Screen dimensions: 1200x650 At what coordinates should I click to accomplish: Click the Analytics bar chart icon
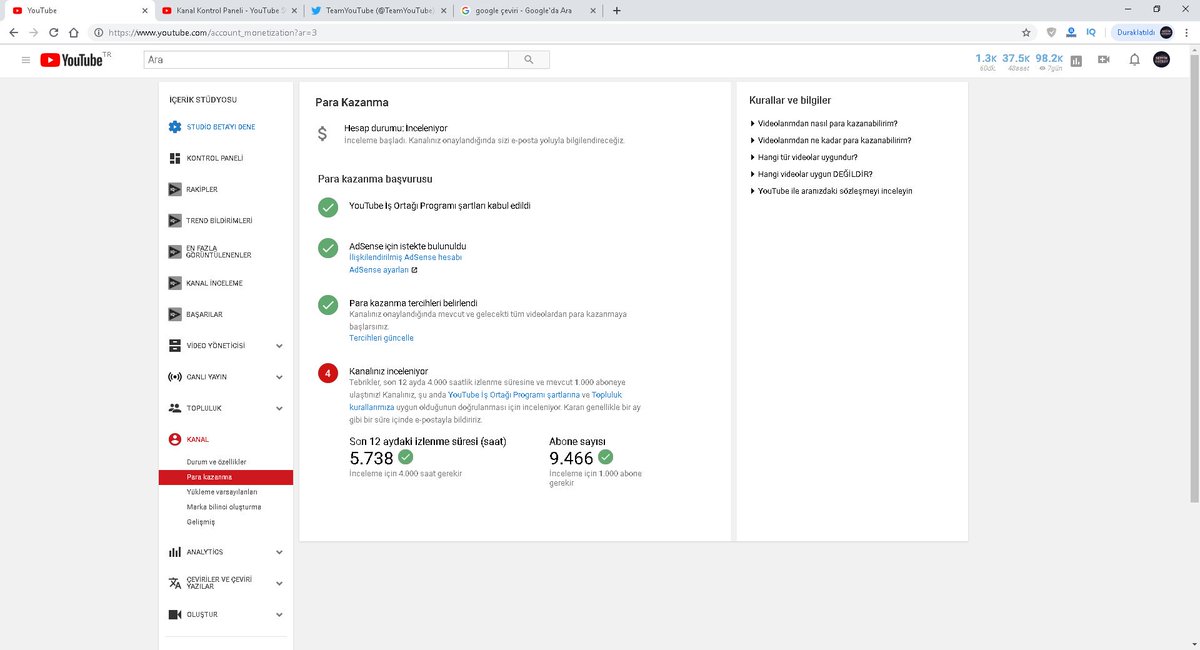coord(175,552)
